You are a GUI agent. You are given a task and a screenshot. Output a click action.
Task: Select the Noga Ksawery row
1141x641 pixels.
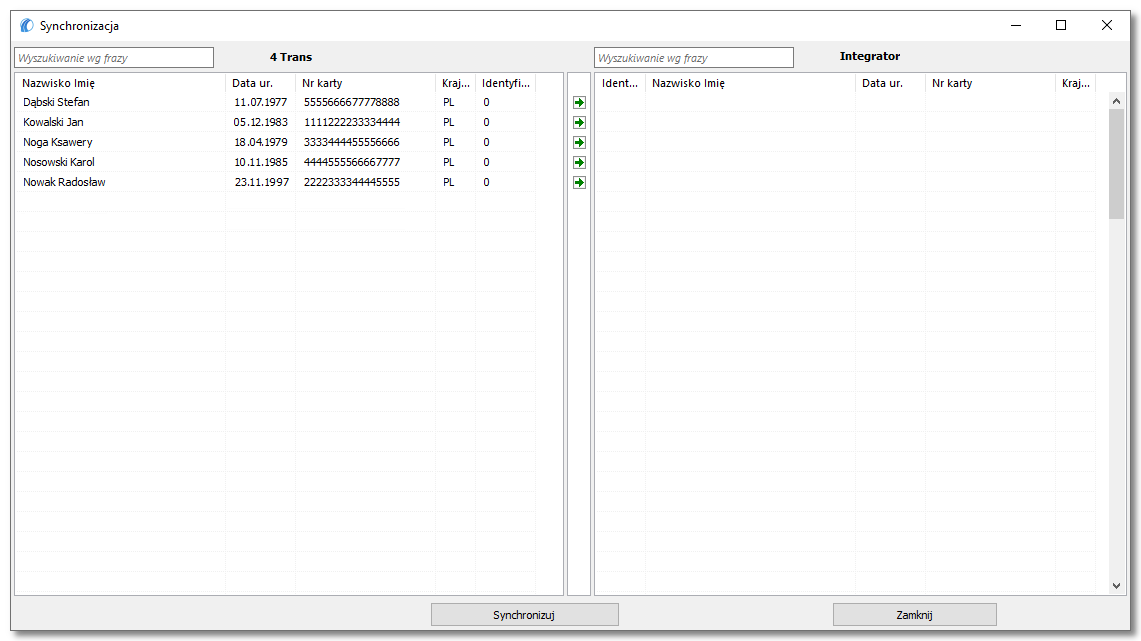(276, 143)
